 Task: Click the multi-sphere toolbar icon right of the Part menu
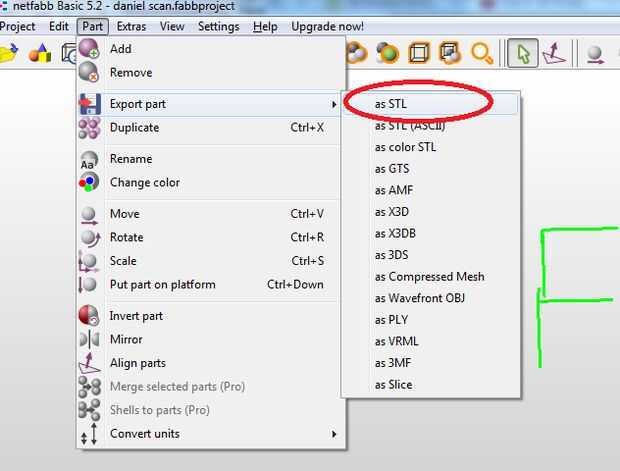pos(357,53)
